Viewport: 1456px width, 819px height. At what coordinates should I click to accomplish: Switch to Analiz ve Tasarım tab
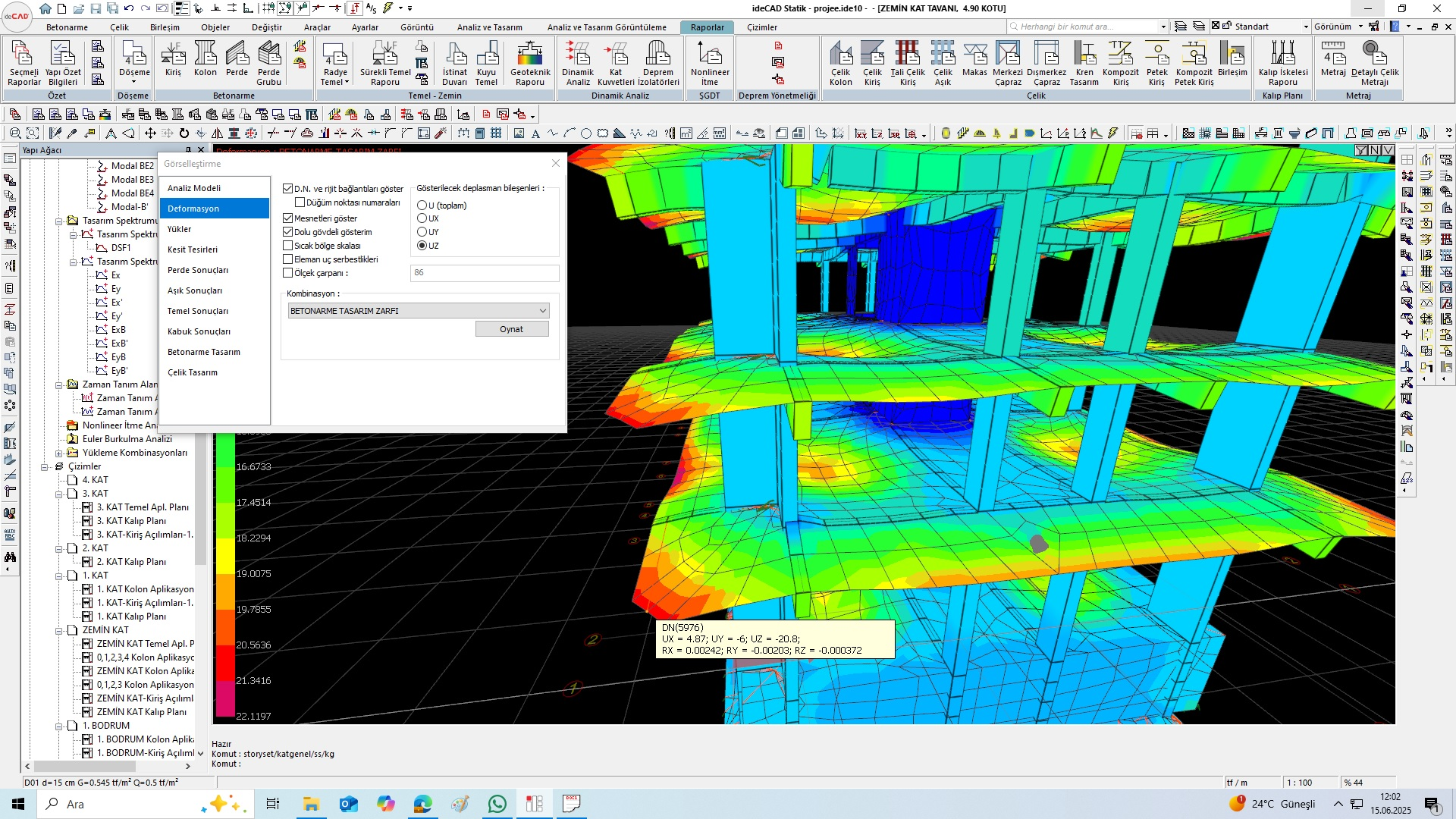(x=489, y=27)
